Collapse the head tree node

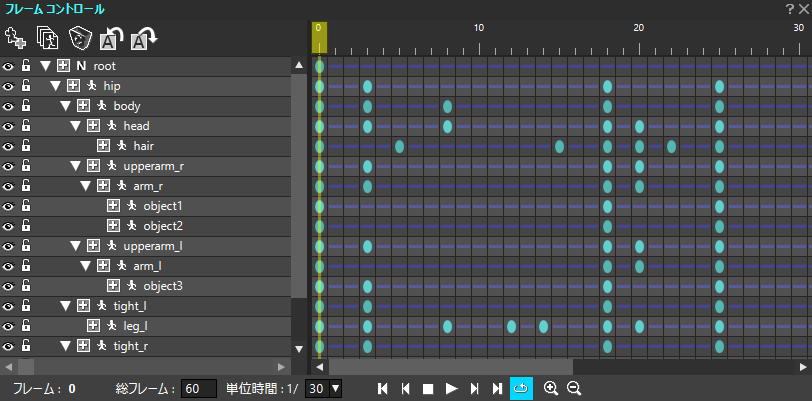[x=76, y=126]
